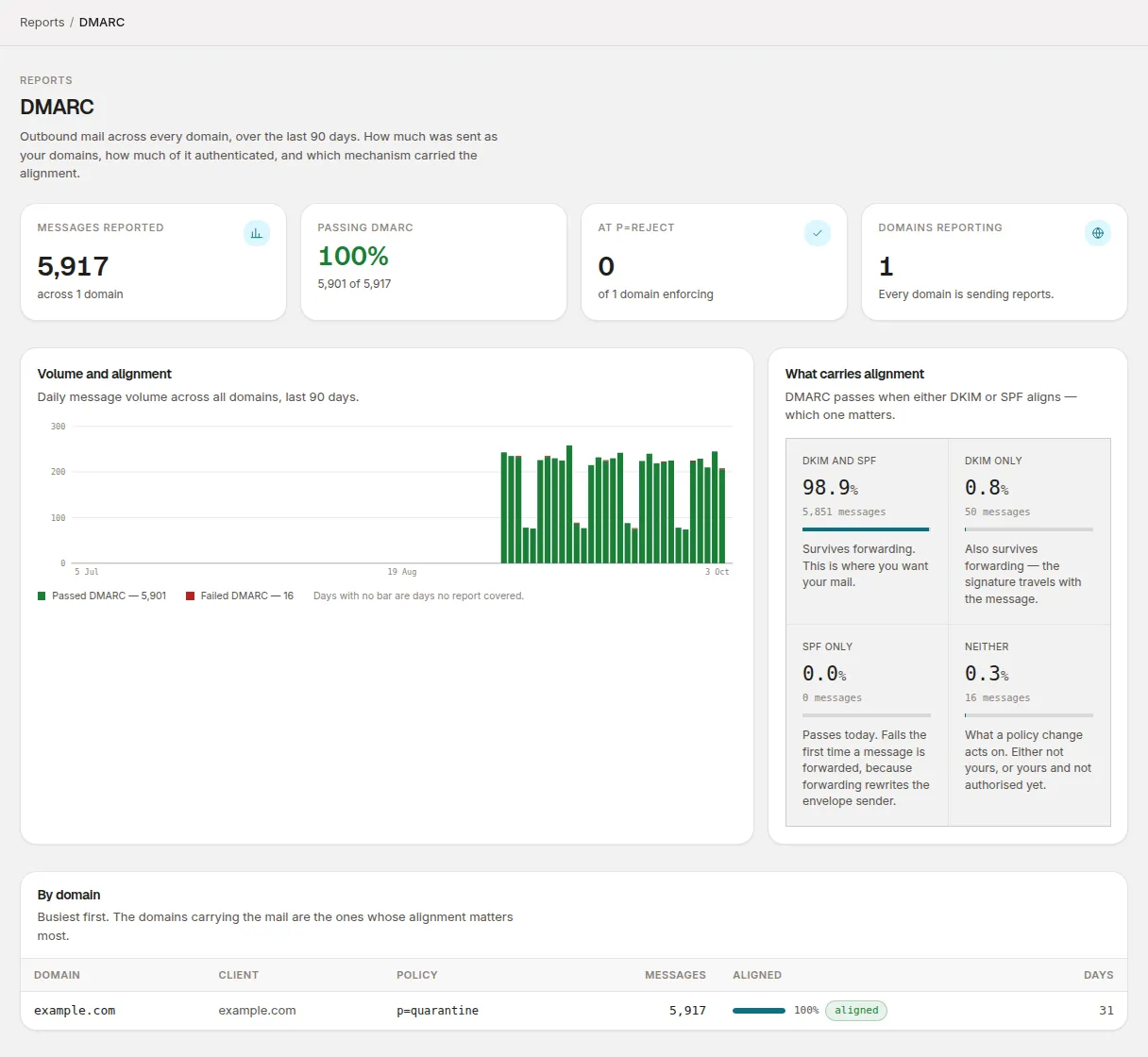This screenshot has width=1148, height=1057.
Task: Click the tallest green bar in volume chart
Action: pos(569,505)
